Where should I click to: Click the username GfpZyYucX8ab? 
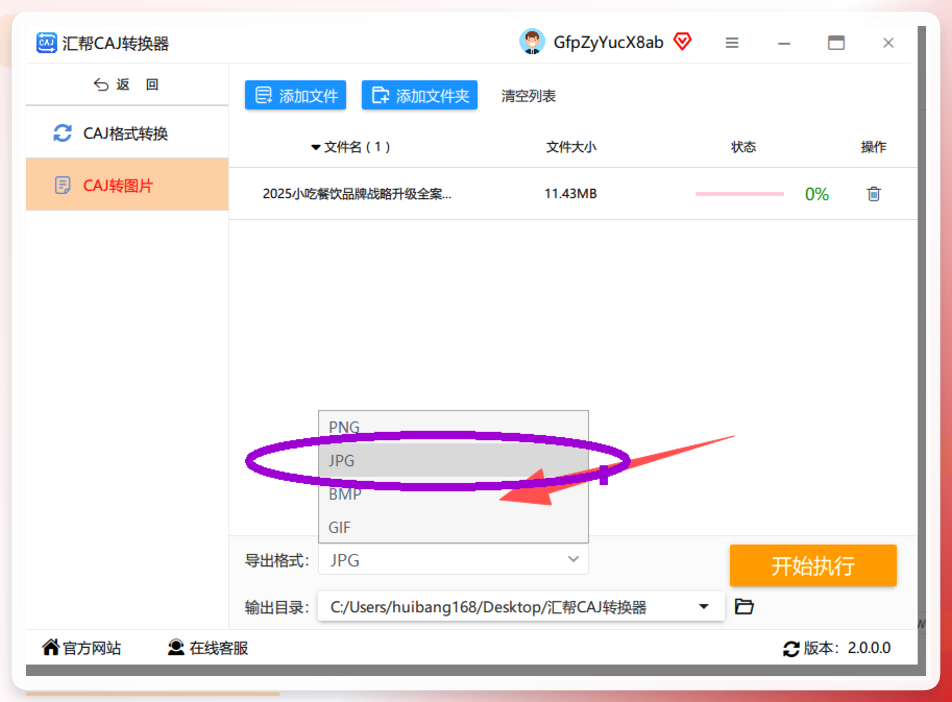(608, 43)
